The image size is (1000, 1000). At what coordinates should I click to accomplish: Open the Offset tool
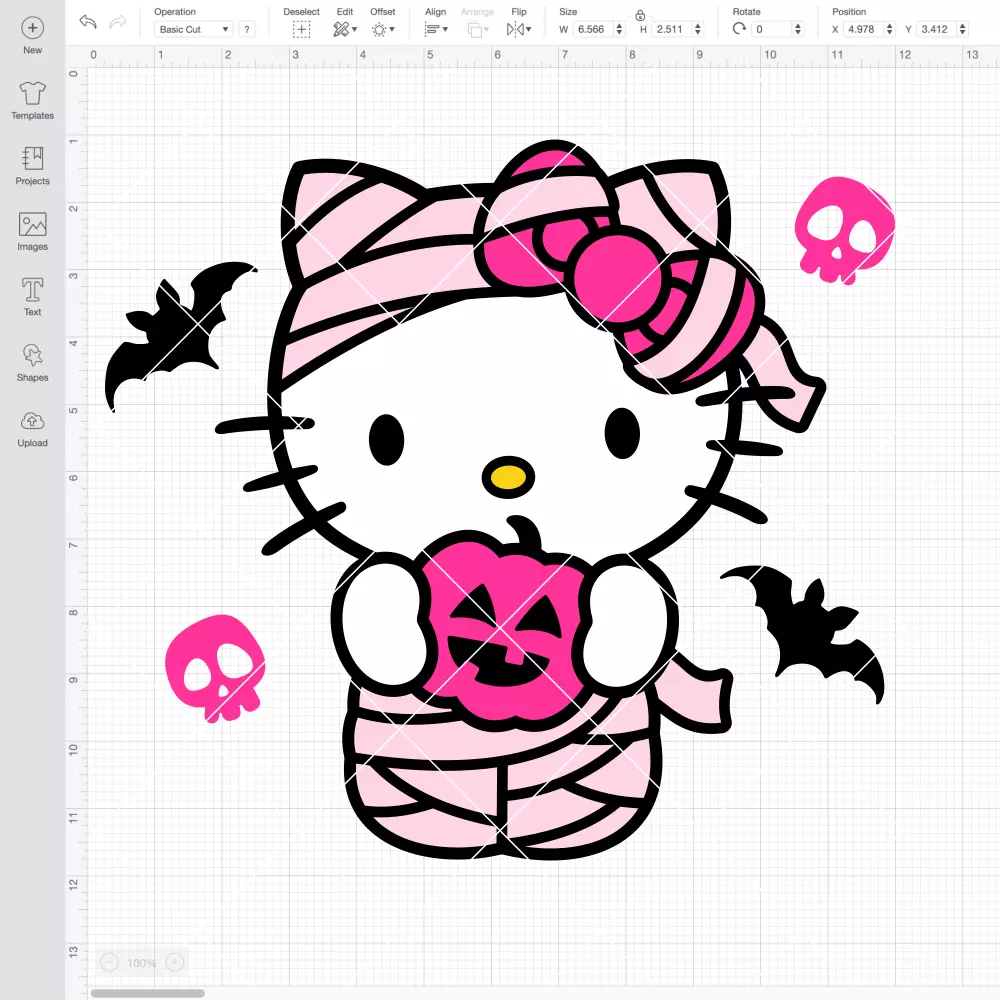click(x=379, y=29)
